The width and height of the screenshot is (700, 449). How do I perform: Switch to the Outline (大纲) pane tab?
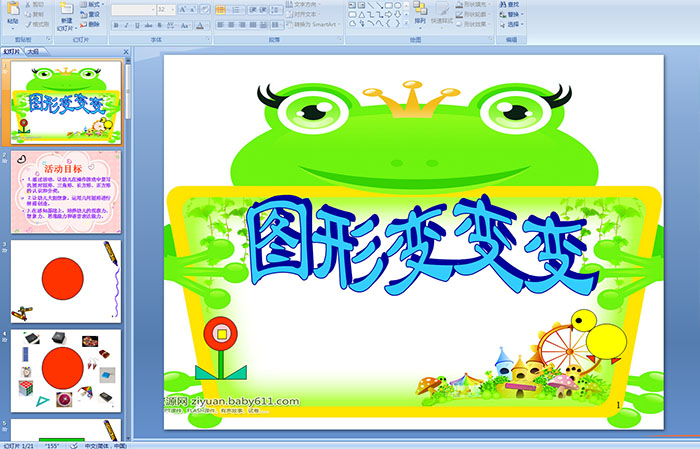33,52
